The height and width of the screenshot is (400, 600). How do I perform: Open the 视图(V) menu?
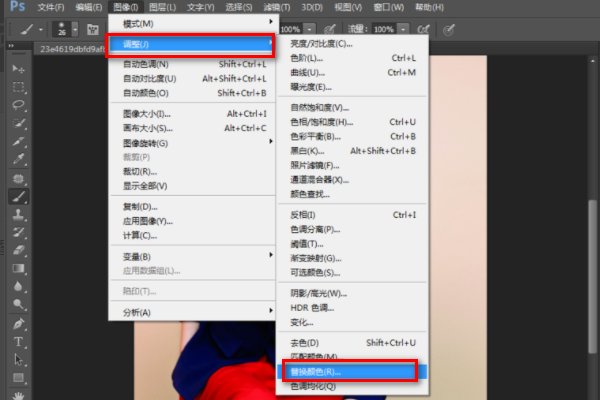pyautogui.click(x=348, y=7)
